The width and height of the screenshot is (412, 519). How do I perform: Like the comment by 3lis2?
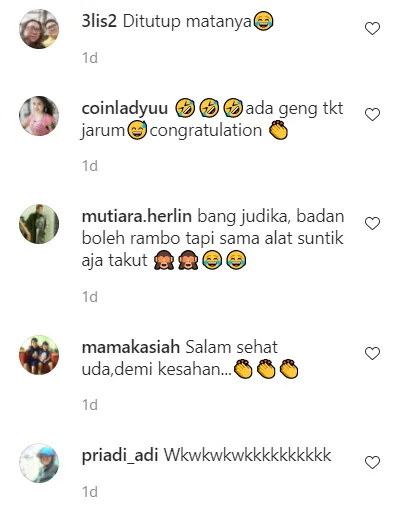click(372, 28)
